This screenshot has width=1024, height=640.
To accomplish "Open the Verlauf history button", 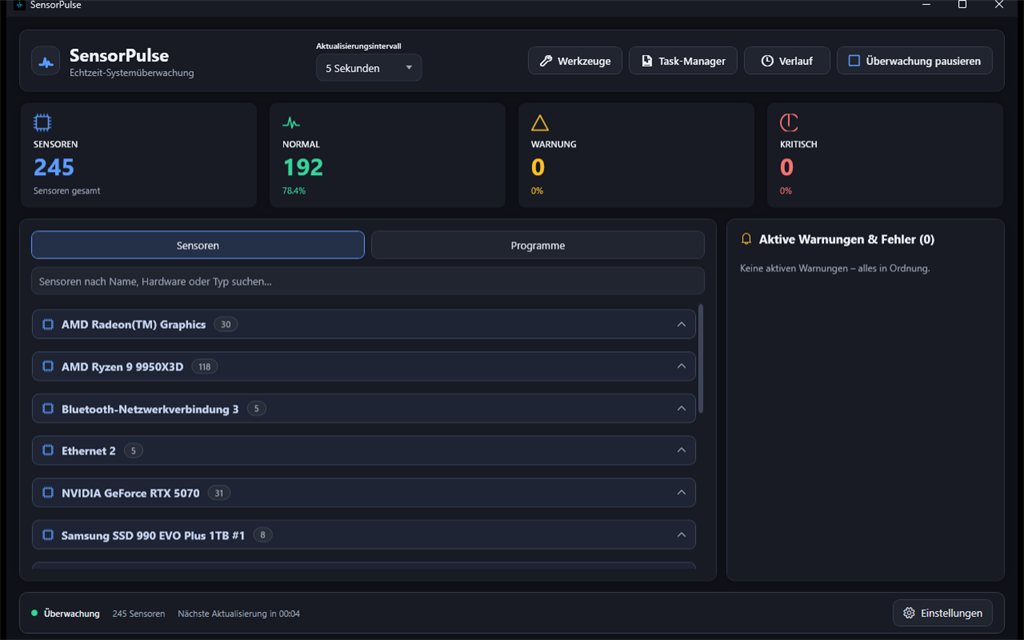I will (787, 61).
